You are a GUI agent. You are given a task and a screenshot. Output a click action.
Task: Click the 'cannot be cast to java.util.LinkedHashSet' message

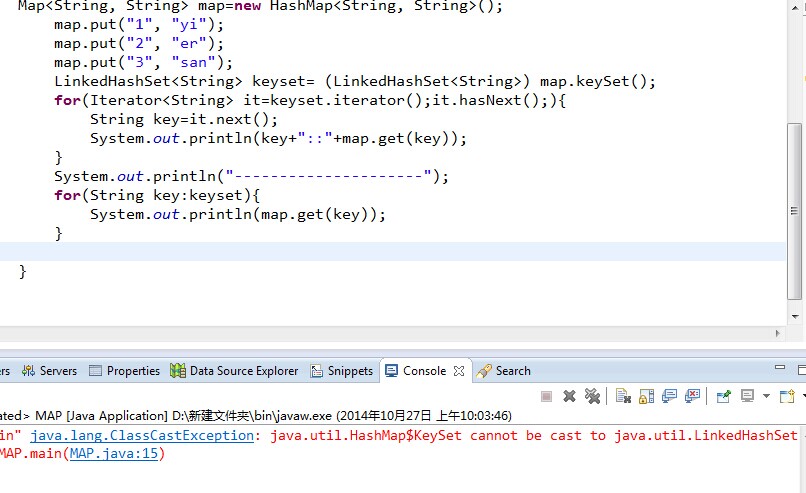click(633, 435)
